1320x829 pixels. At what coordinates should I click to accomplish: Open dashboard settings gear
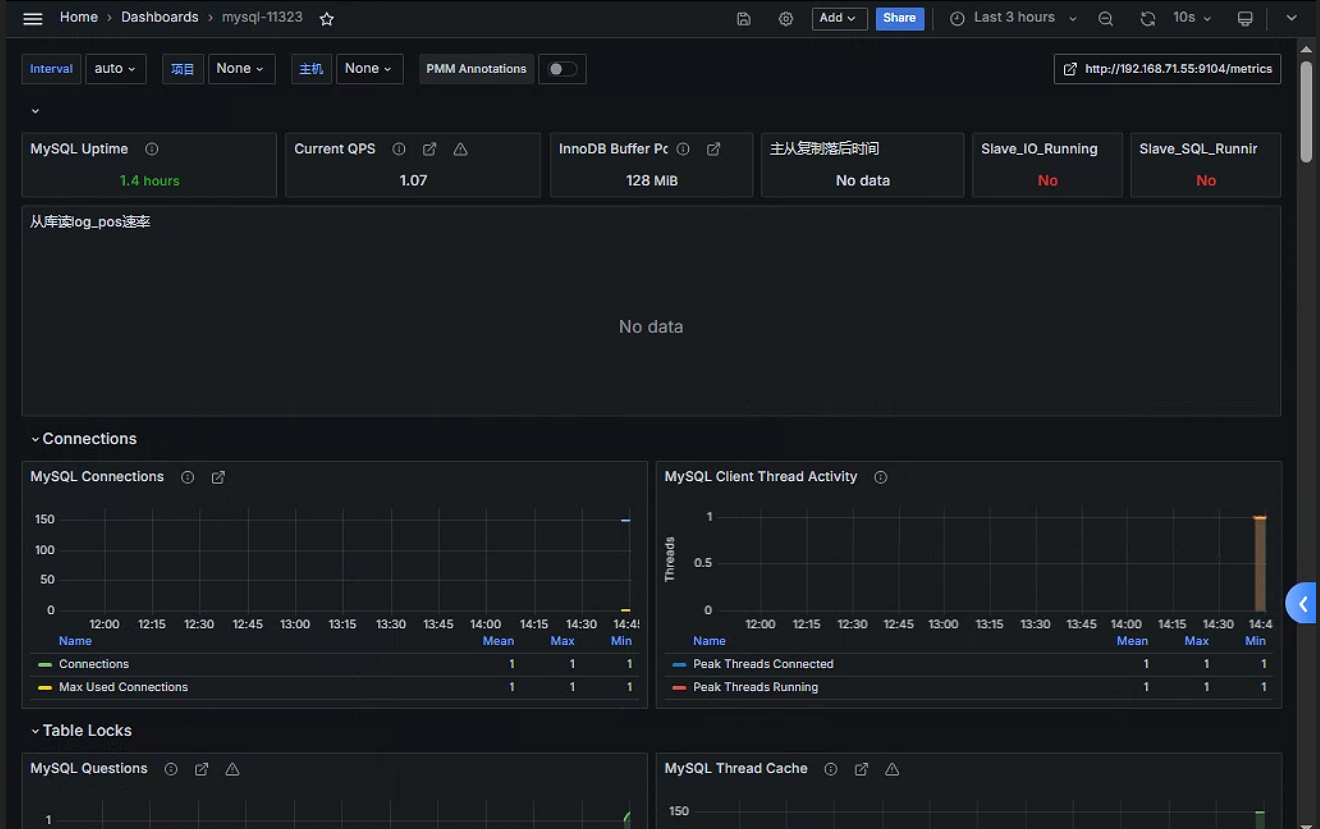coord(786,18)
